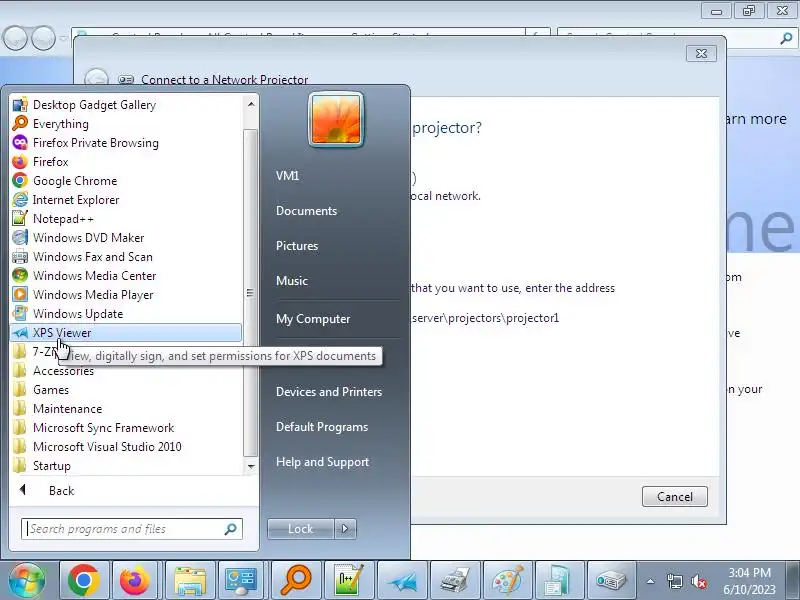The width and height of the screenshot is (800, 600).
Task: Open Firefox Private Browsing icon
Action: [x=20, y=142]
